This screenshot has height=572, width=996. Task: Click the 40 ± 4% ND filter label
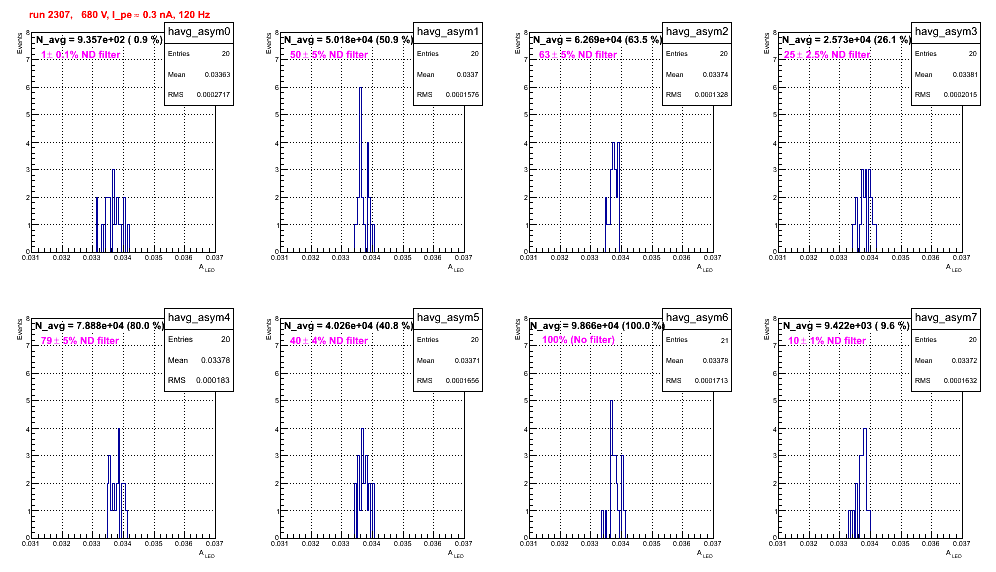click(329, 341)
